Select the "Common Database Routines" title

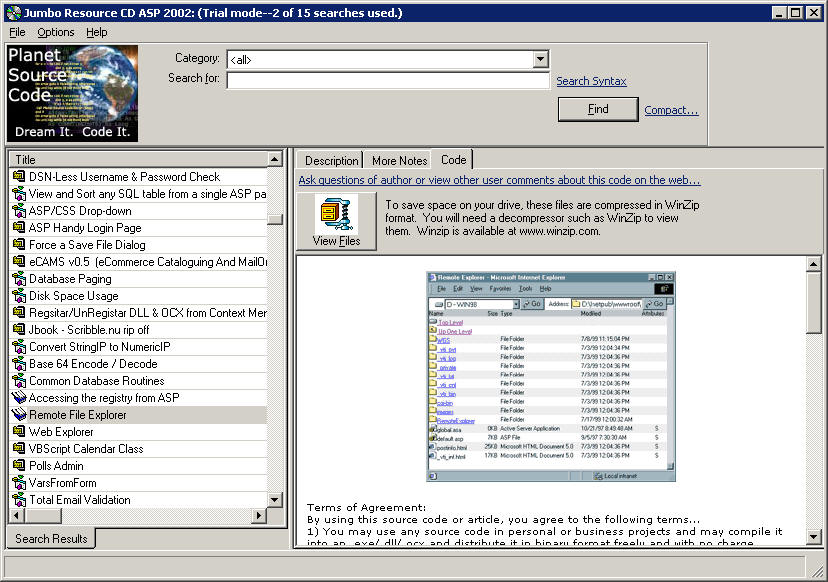(97, 380)
